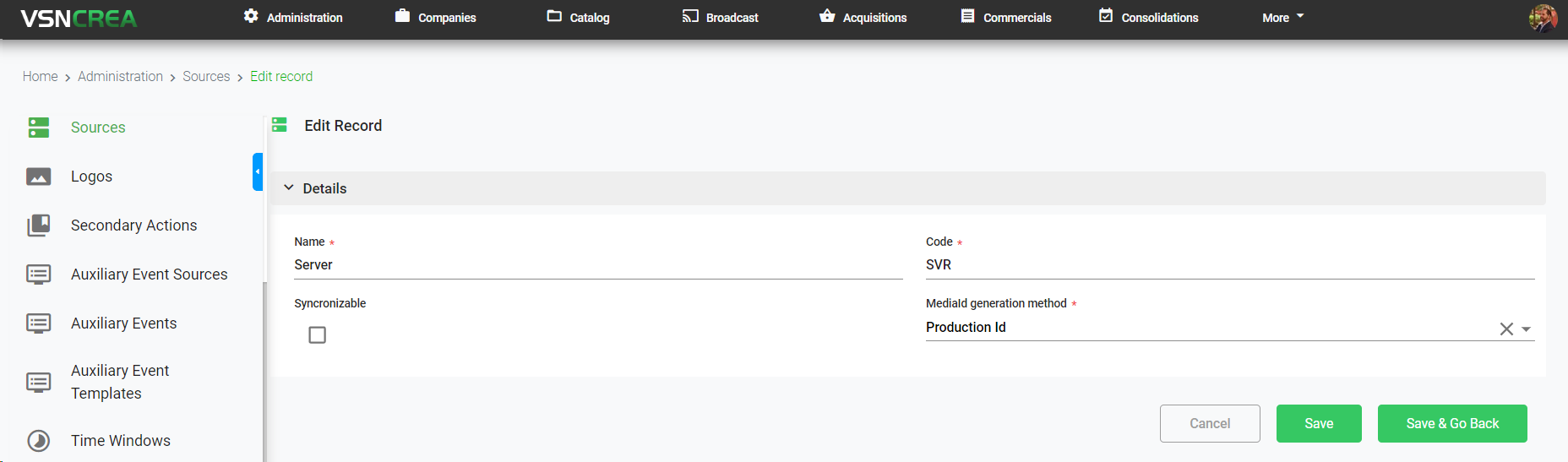Enable the Syncronizable checkbox
Screen dimensions: 1568x462
317,335
